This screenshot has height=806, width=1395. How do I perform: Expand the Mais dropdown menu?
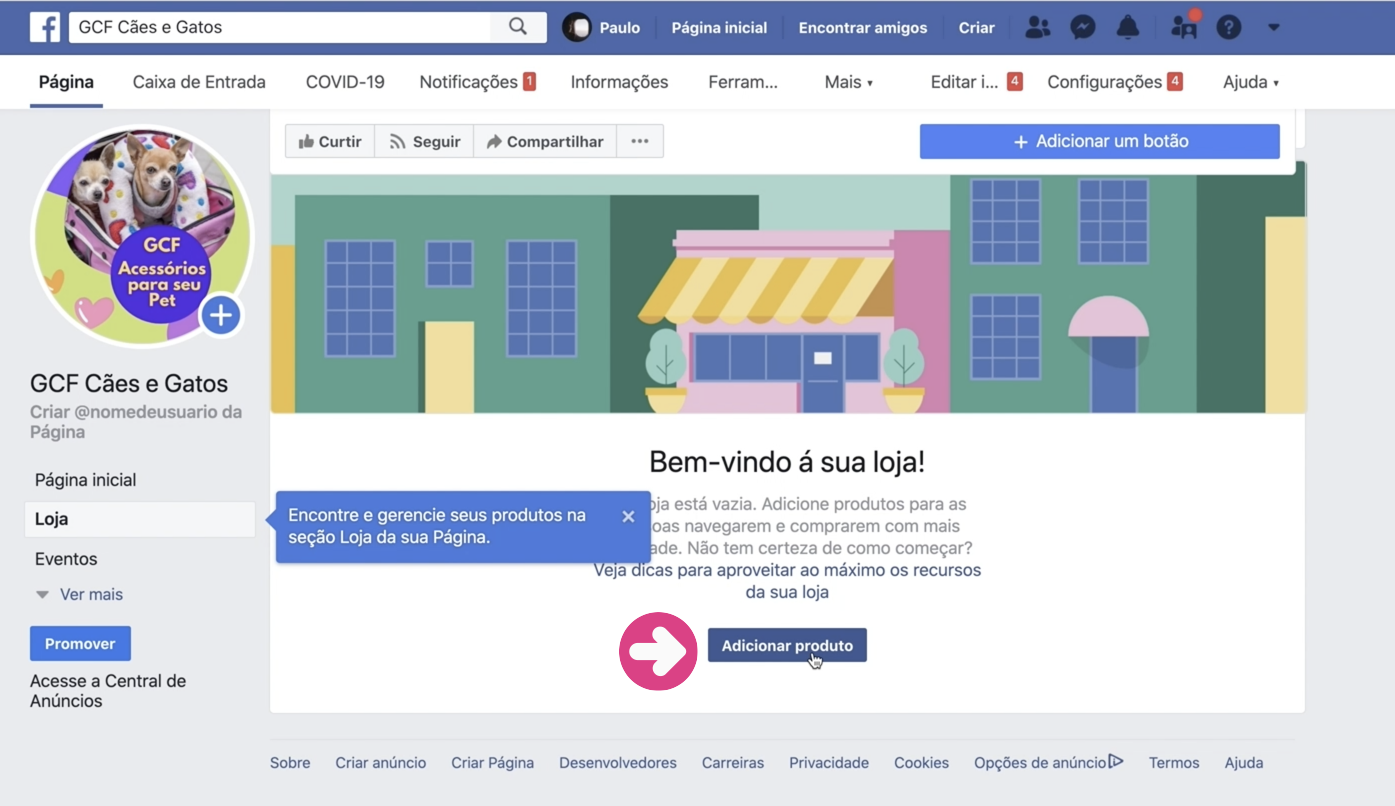(849, 82)
